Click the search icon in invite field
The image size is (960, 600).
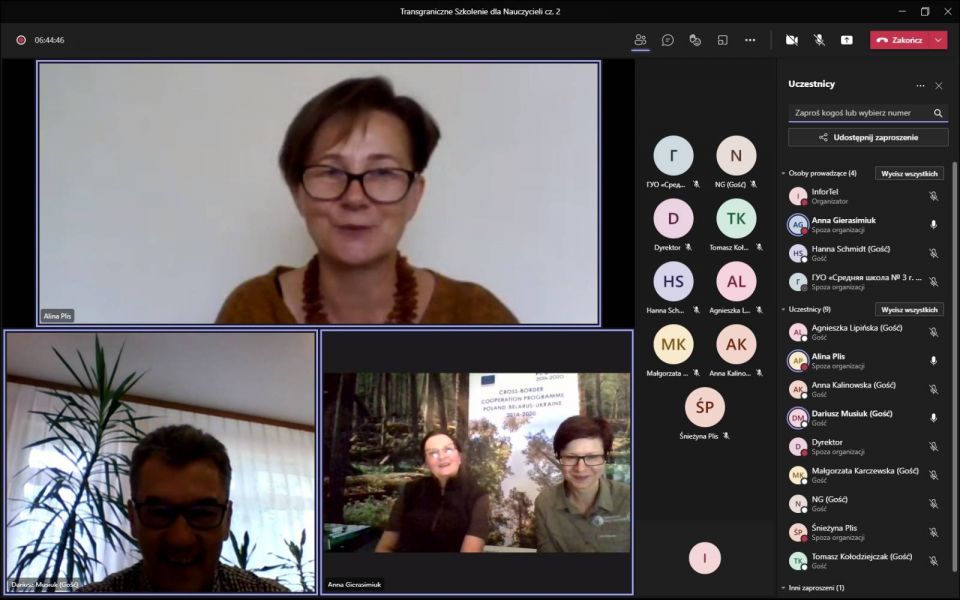pos(938,113)
